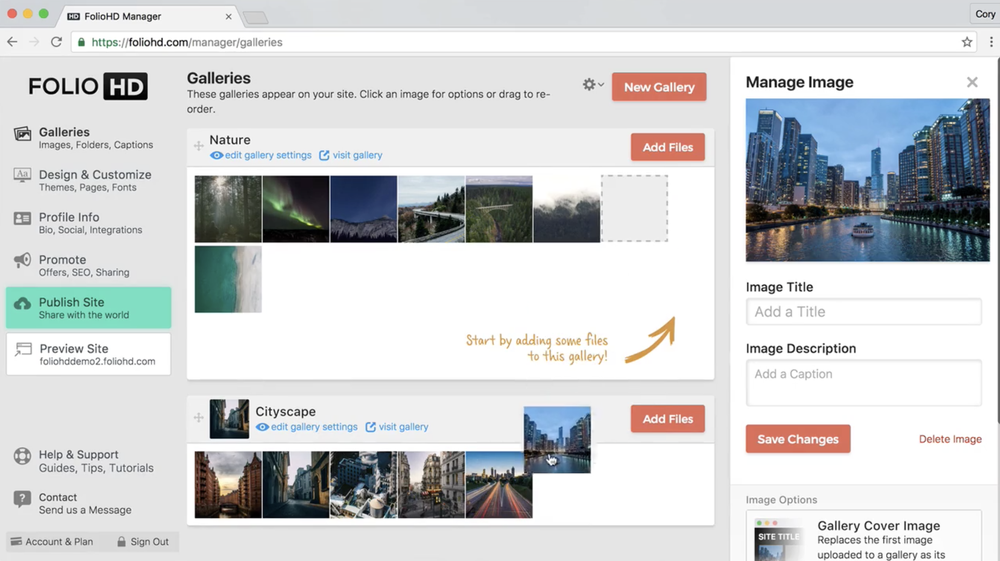Image resolution: width=1000 pixels, height=561 pixels.
Task: Select the curved highway thumbnail
Action: (x=431, y=209)
